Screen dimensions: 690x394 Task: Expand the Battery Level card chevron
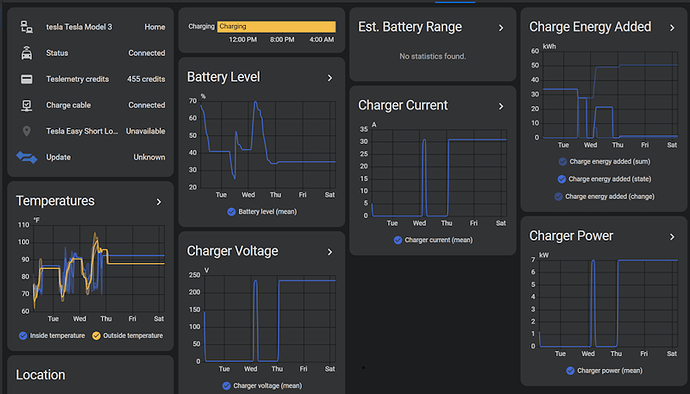pyautogui.click(x=330, y=78)
